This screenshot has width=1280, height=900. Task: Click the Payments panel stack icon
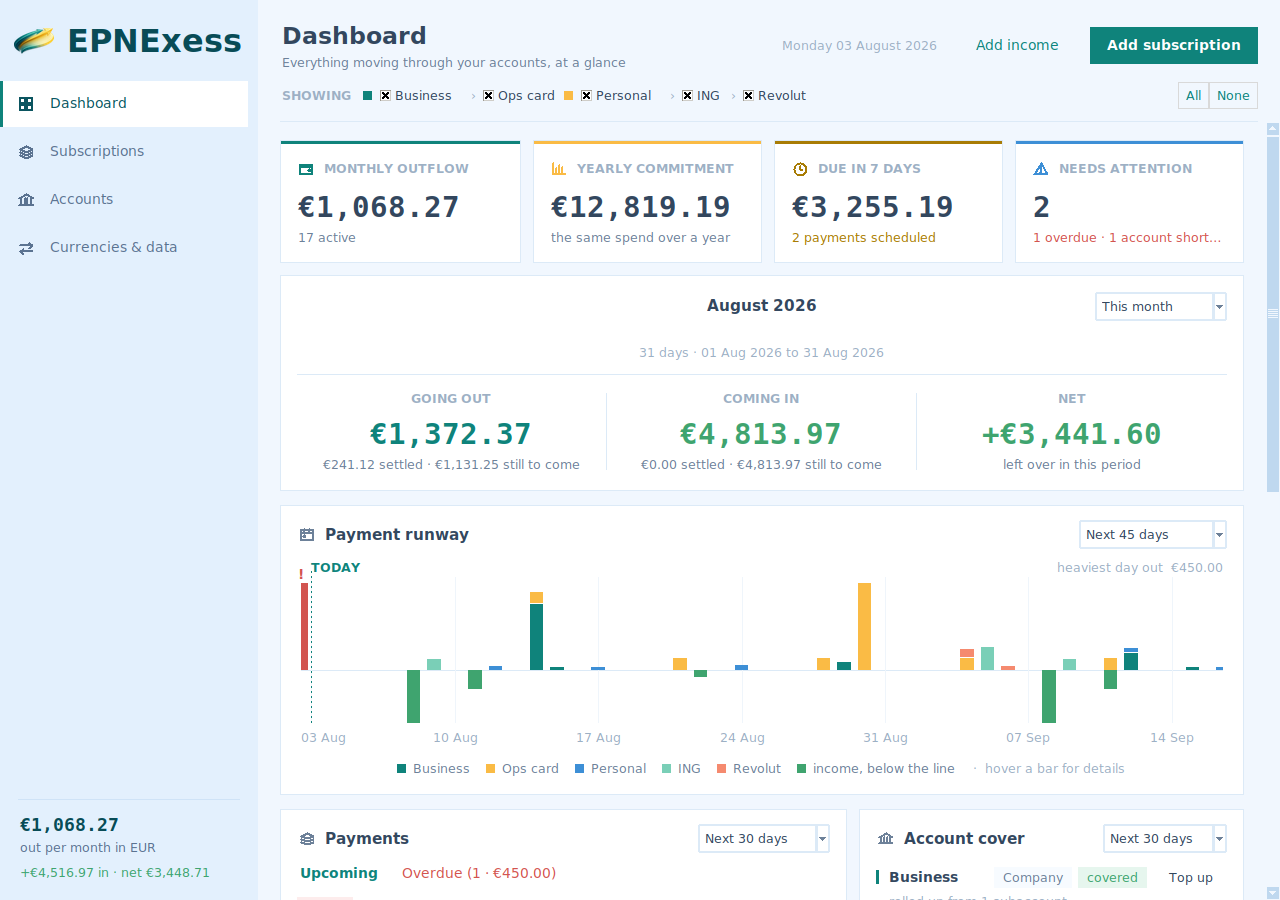[307, 839]
